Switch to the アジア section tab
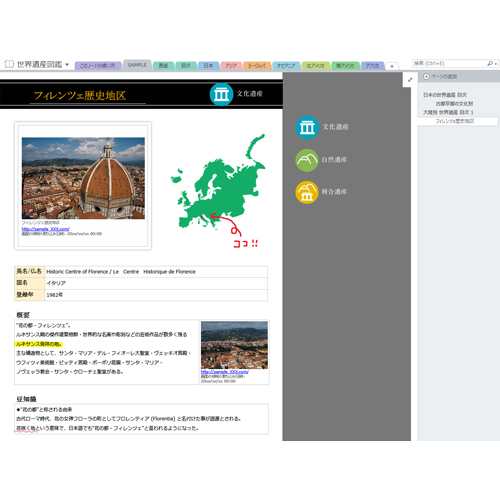Viewport: 500px width, 500px height. [x=231, y=66]
